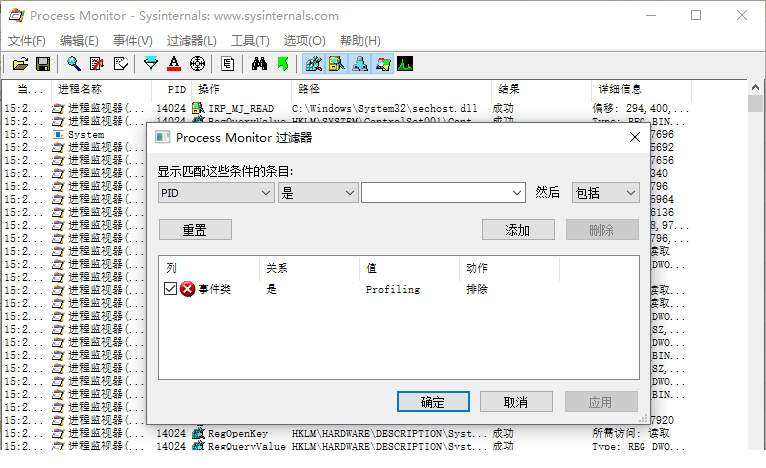
Task: Click the RegOpenKey operation text
Action: click(238, 433)
